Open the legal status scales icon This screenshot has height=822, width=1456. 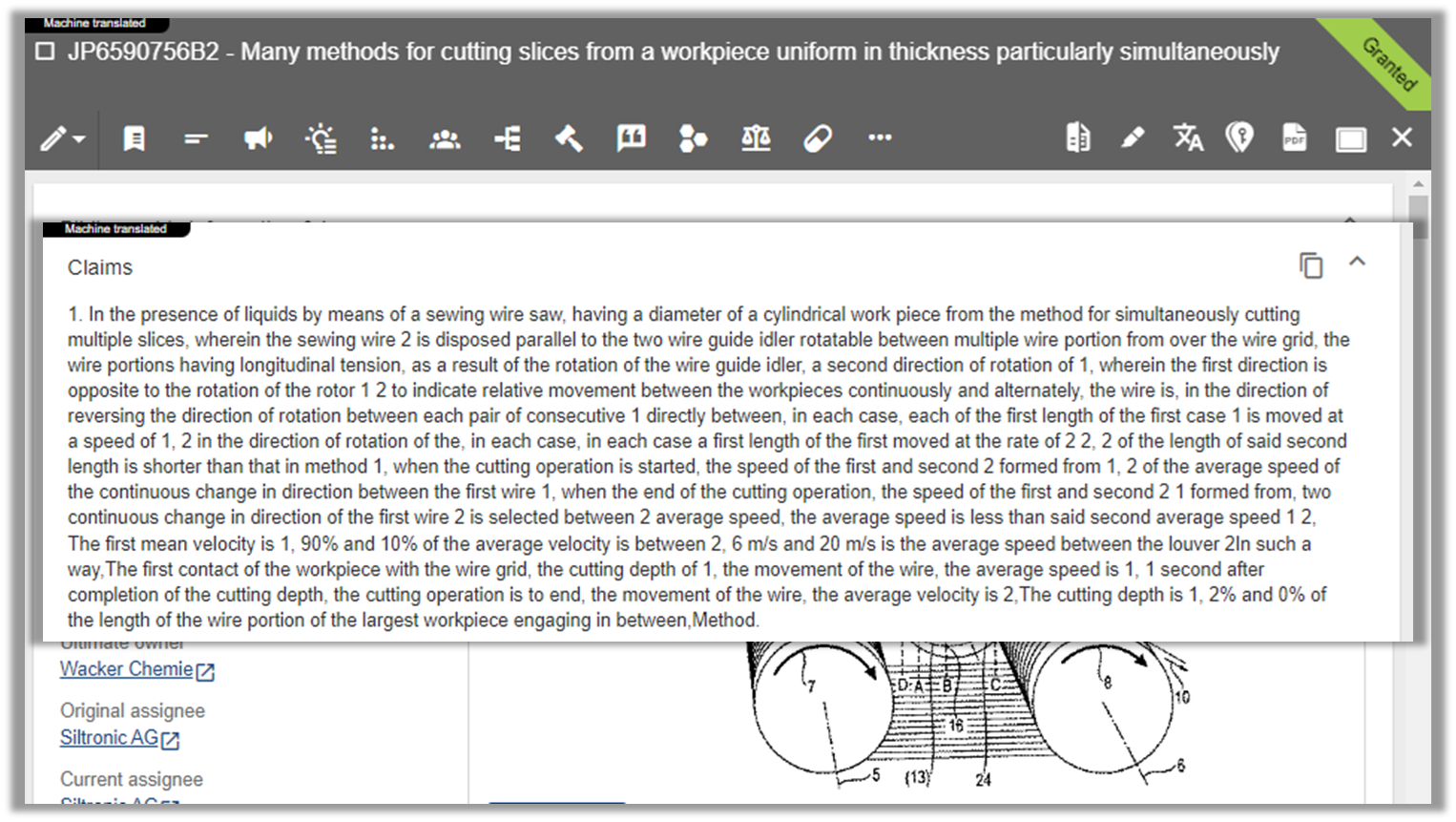(x=755, y=138)
